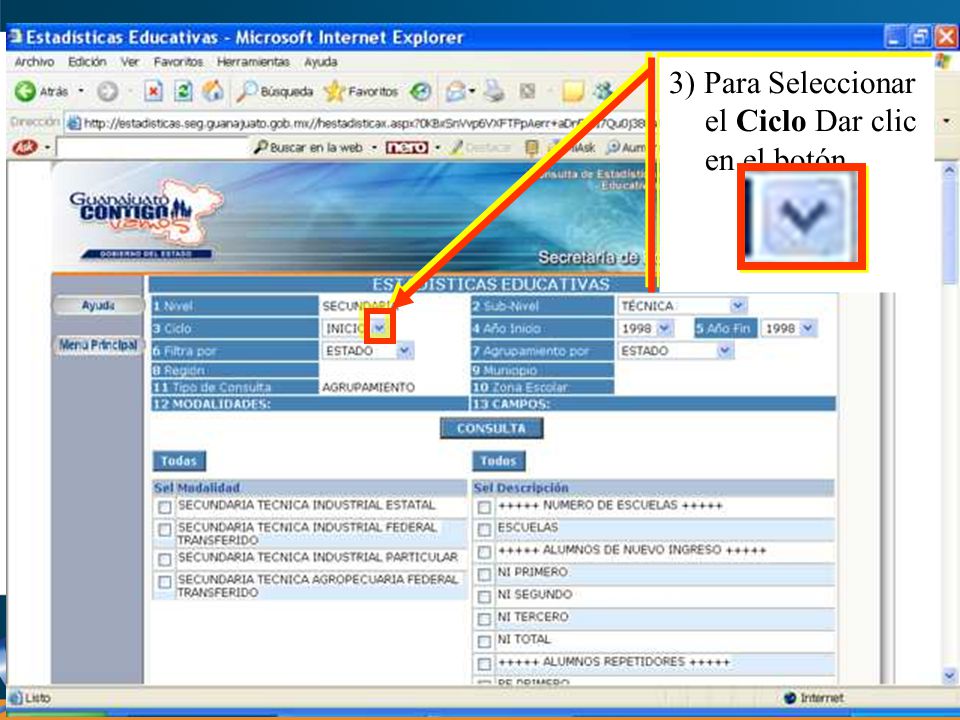The width and height of the screenshot is (960, 720).
Task: Open the Filtra por ESTADO dropdown
Action: click(405, 351)
